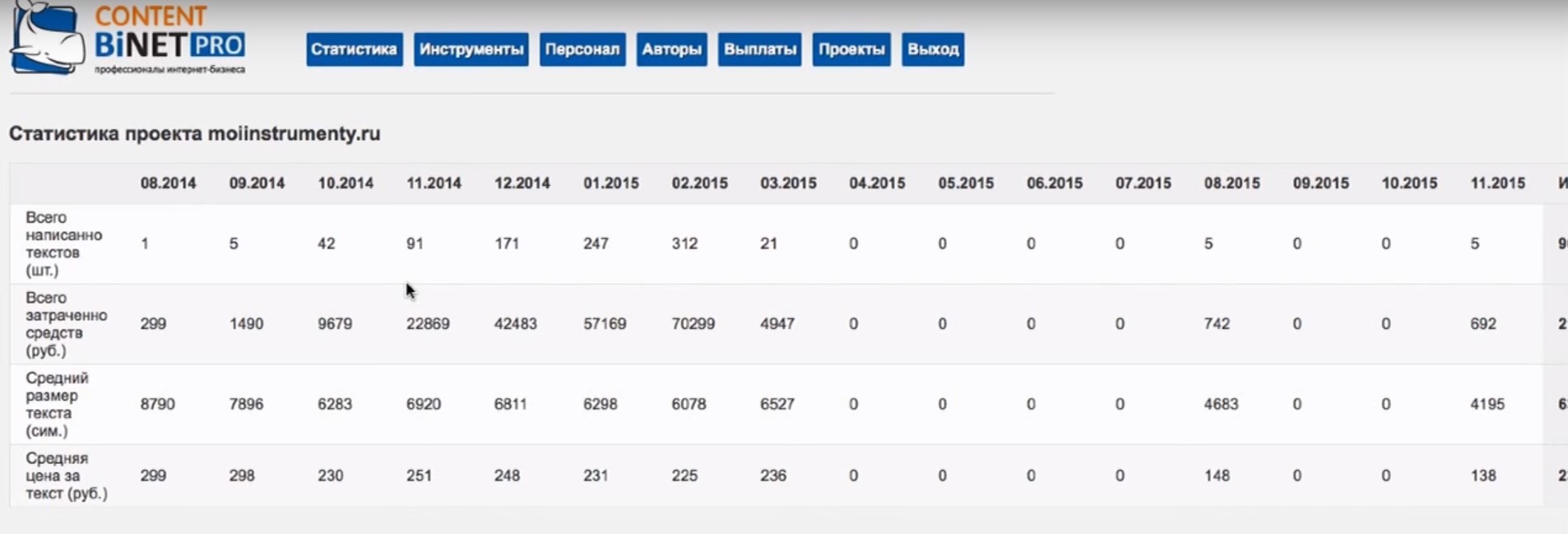
Task: Select the funds-spent value 742
Action: click(x=1217, y=324)
